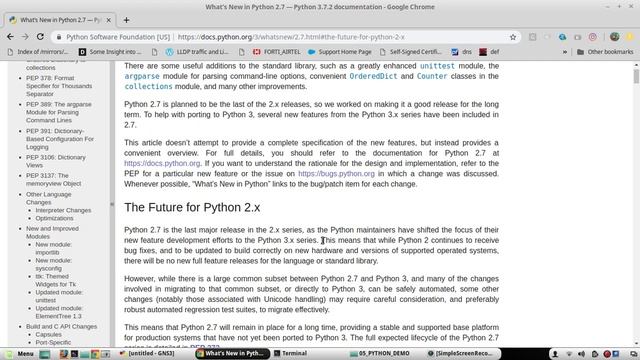
Task: Follow the Counter class link
Action: (432, 76)
